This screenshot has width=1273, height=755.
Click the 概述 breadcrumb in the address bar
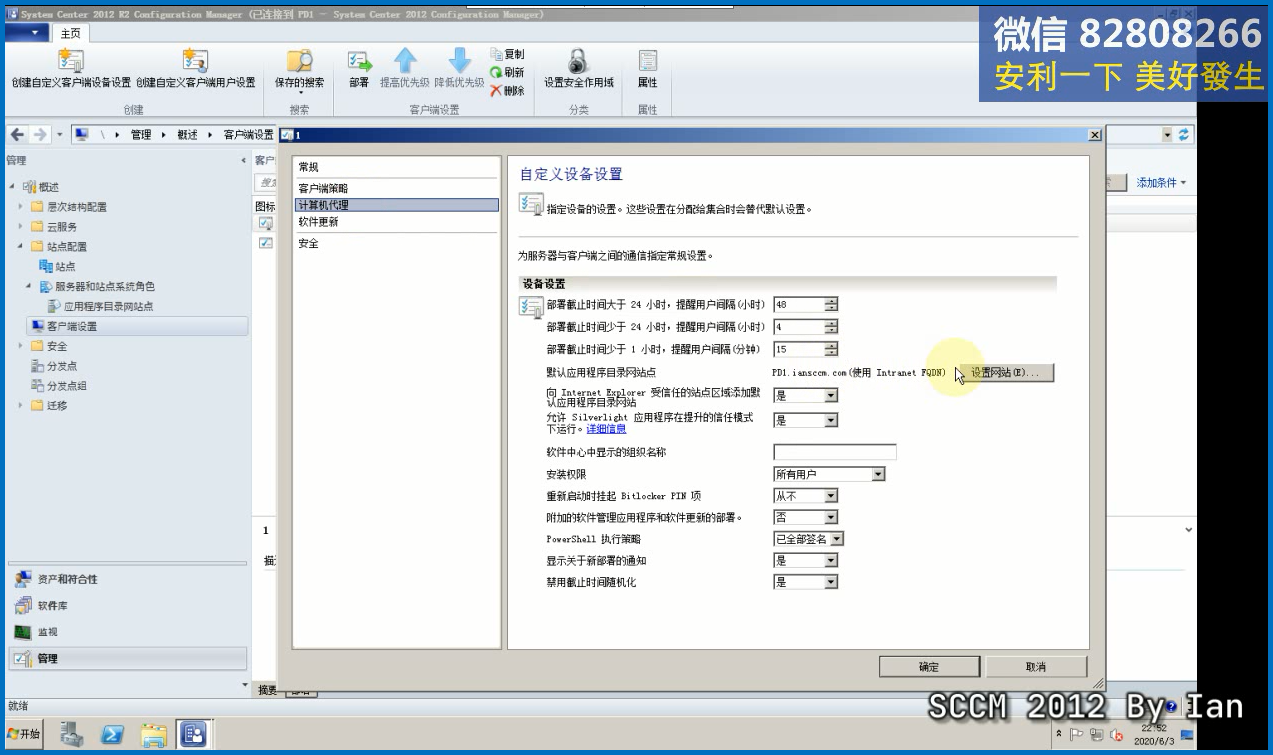click(187, 135)
